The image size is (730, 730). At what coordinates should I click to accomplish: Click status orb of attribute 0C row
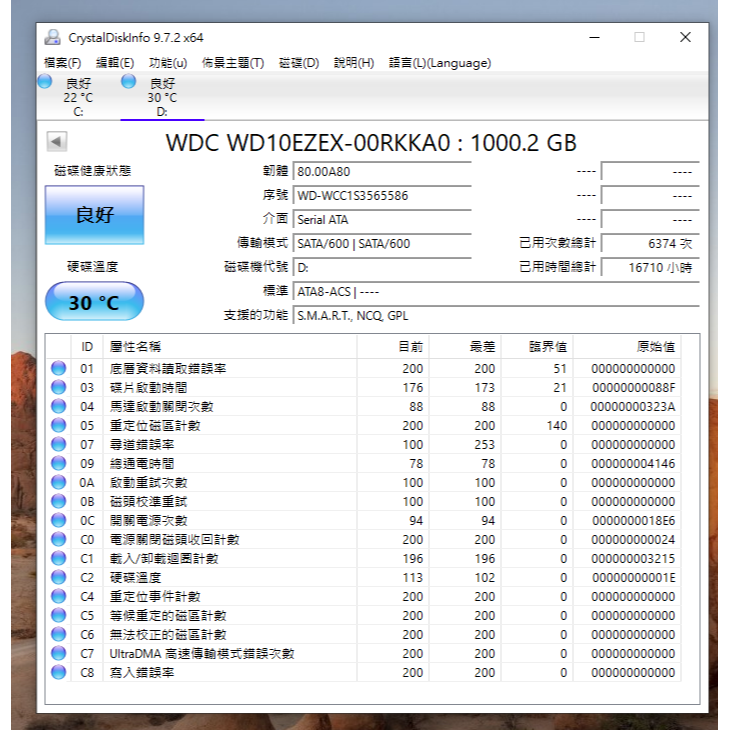[58, 520]
